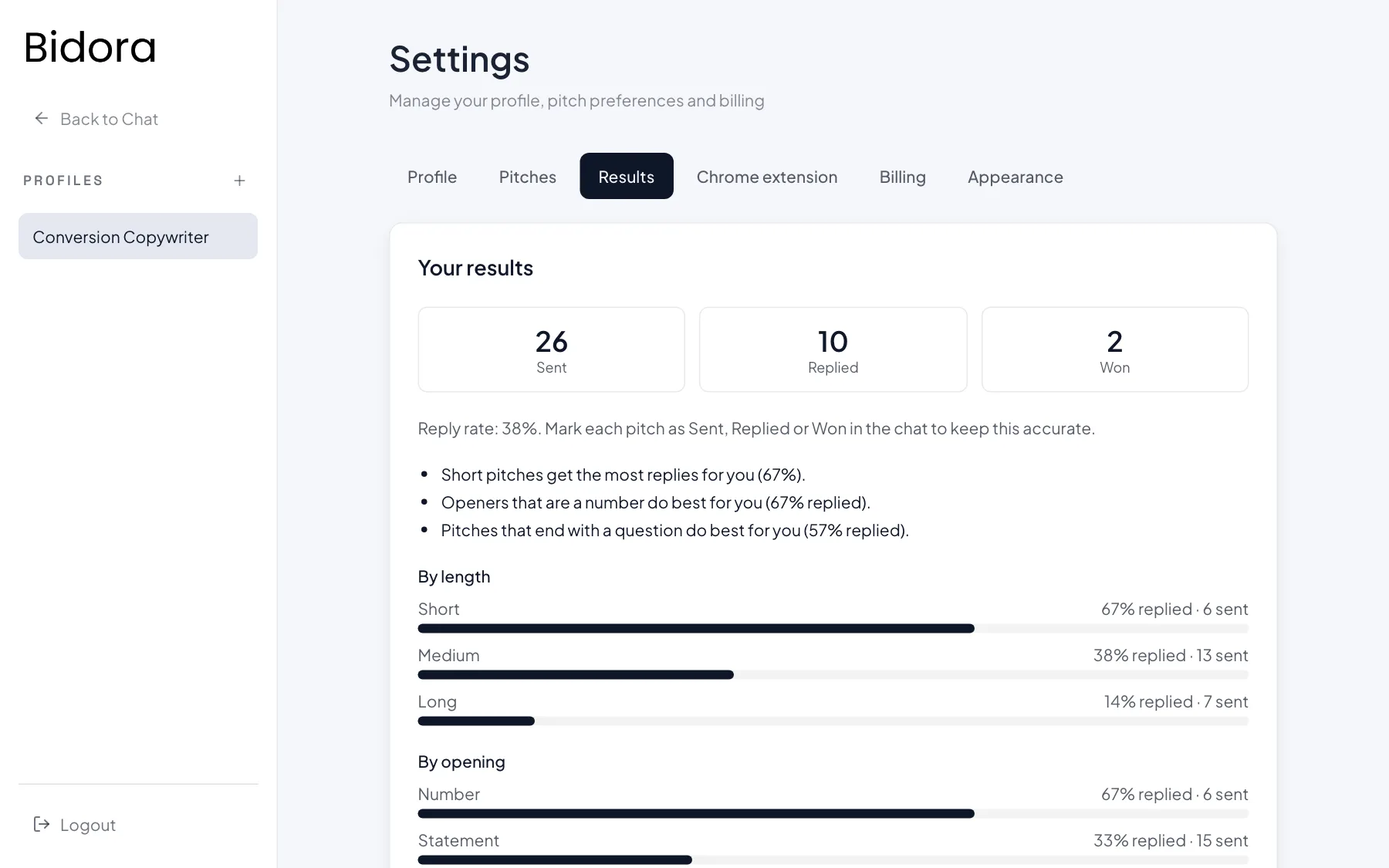Click the logout door icon
The height and width of the screenshot is (868, 1389).
click(x=42, y=824)
